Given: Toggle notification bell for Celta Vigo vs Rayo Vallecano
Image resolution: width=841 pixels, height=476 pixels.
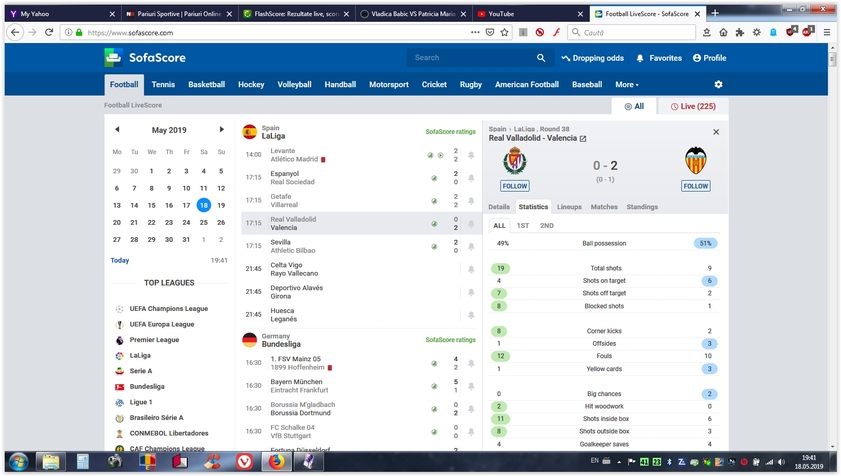Looking at the screenshot, I should [x=471, y=269].
